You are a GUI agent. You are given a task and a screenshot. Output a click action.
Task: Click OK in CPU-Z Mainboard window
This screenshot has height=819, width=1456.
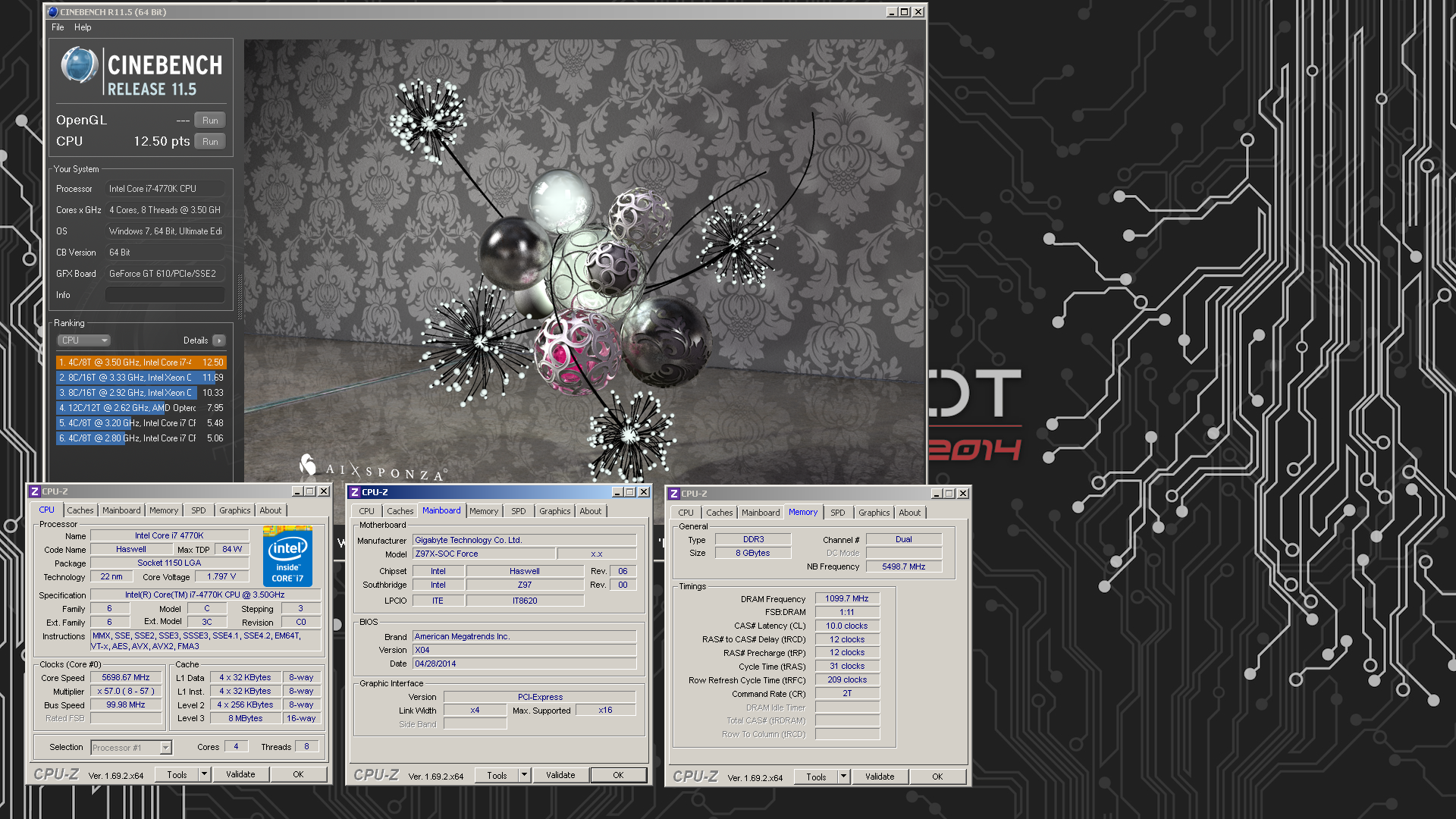618,775
